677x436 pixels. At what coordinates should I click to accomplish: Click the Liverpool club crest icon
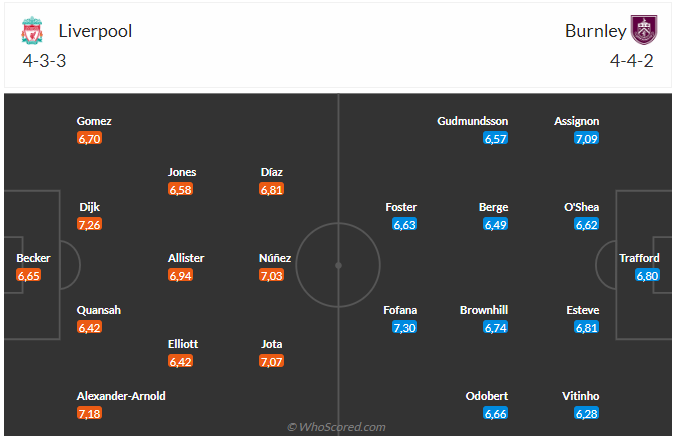32,31
